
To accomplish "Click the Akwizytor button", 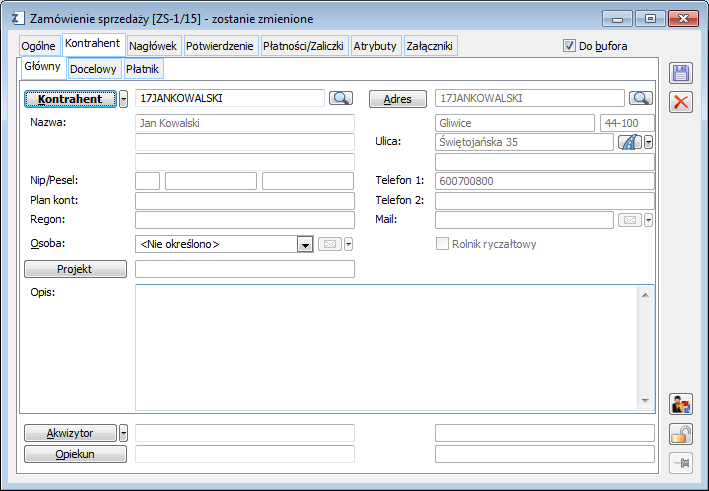I will (70, 433).
